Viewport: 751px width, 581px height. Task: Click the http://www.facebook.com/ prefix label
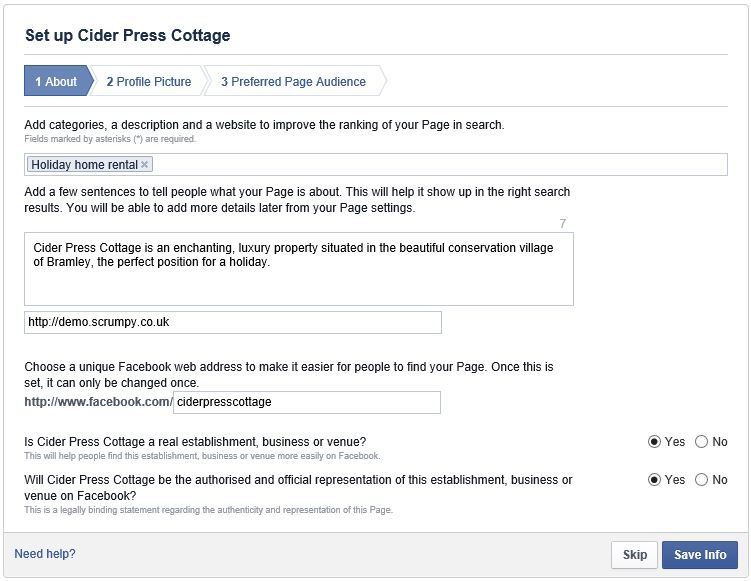pos(98,402)
